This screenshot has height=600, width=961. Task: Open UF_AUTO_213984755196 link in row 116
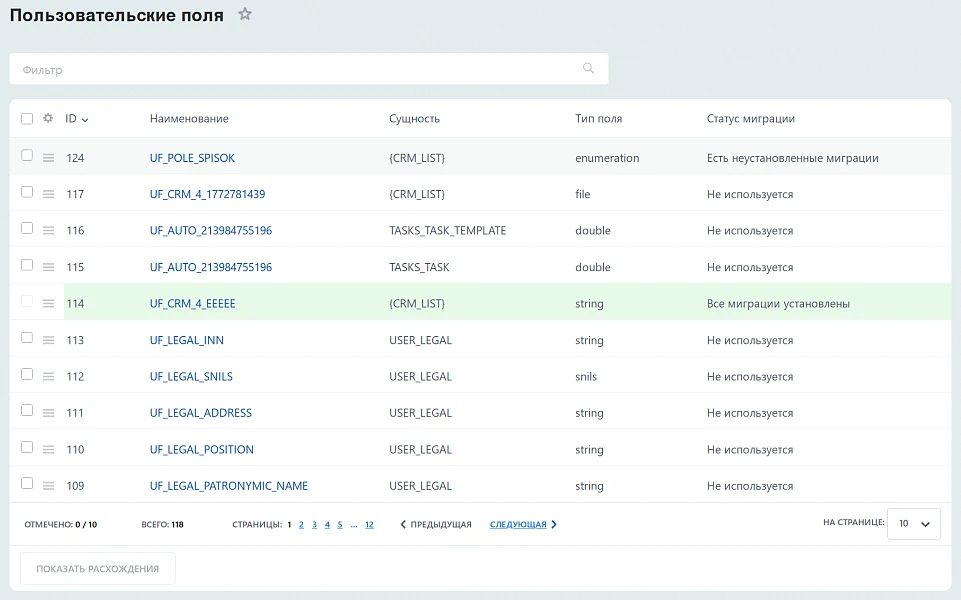[211, 230]
